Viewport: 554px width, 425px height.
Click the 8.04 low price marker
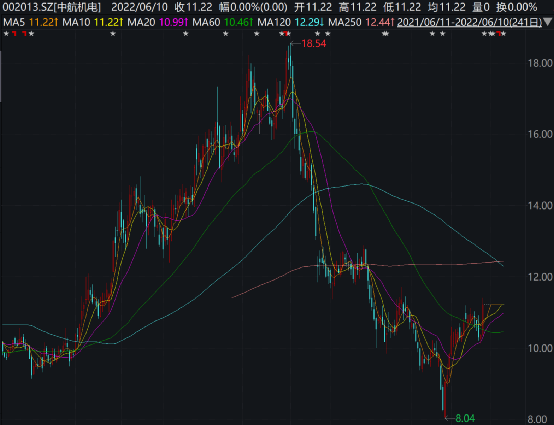465,418
